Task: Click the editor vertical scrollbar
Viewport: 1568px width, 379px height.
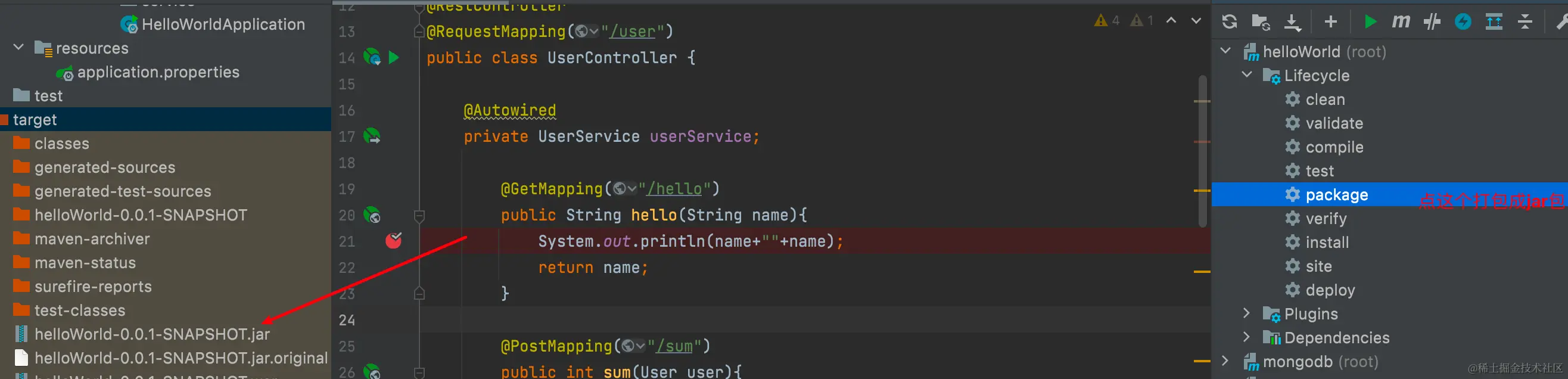Action: [x=1202, y=151]
